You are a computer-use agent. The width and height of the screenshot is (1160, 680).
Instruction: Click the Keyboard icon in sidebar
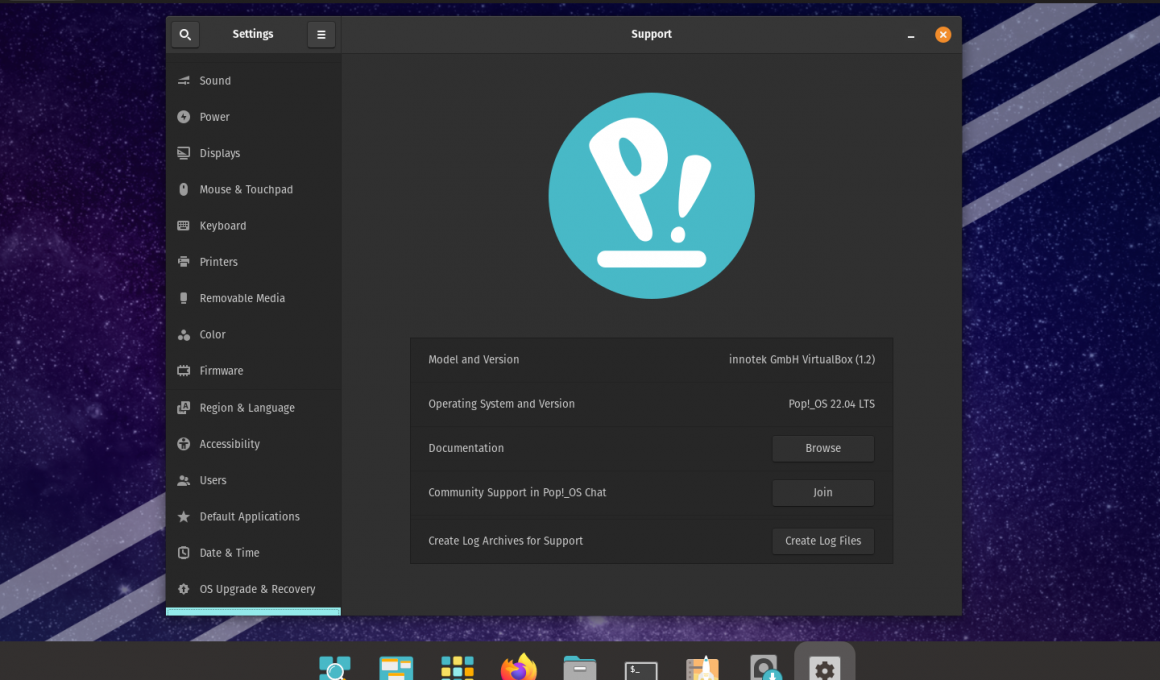coord(184,226)
